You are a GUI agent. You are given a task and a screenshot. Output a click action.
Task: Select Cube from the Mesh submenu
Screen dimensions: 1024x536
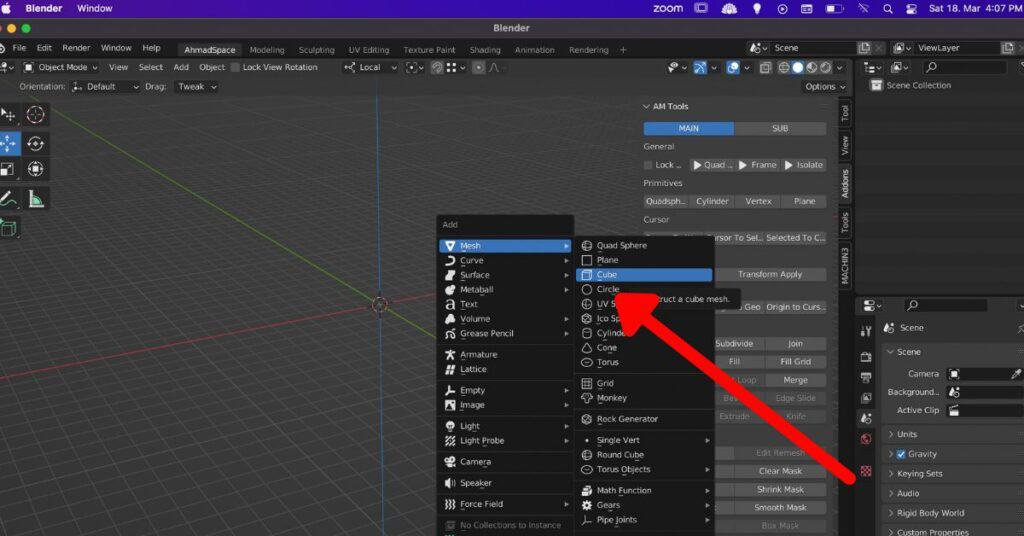(644, 275)
